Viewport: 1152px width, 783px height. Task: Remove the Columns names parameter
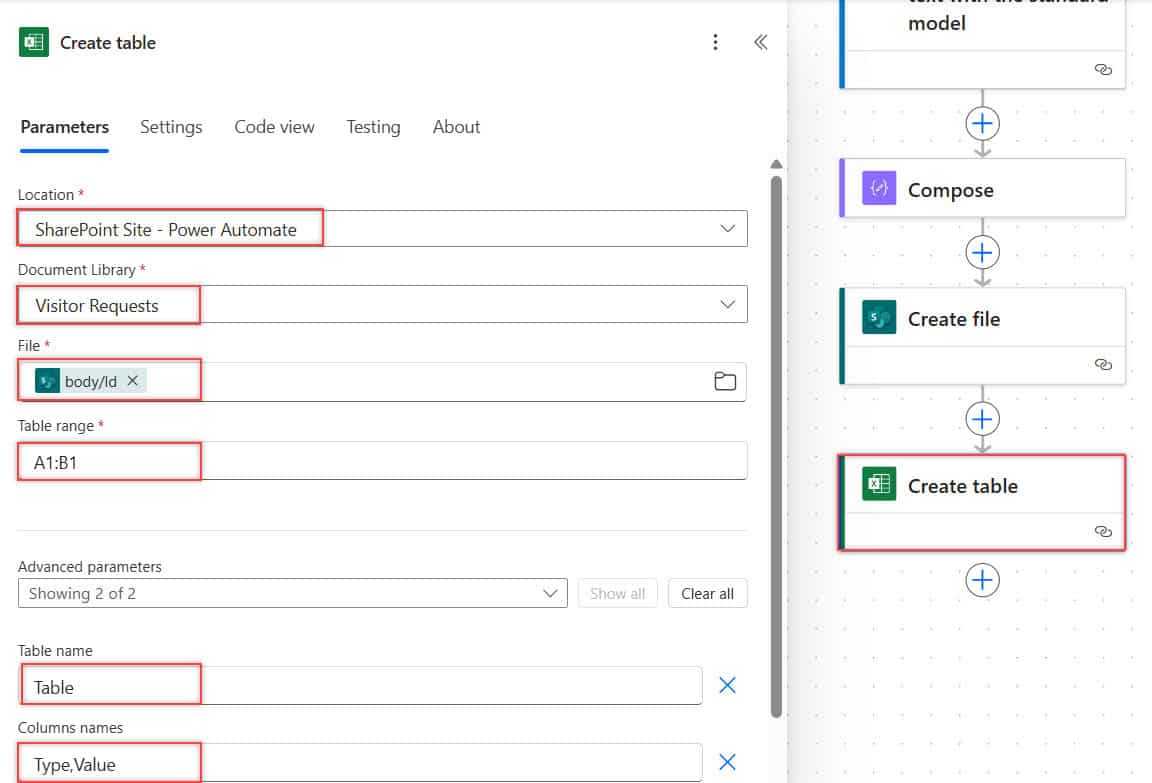coord(727,762)
